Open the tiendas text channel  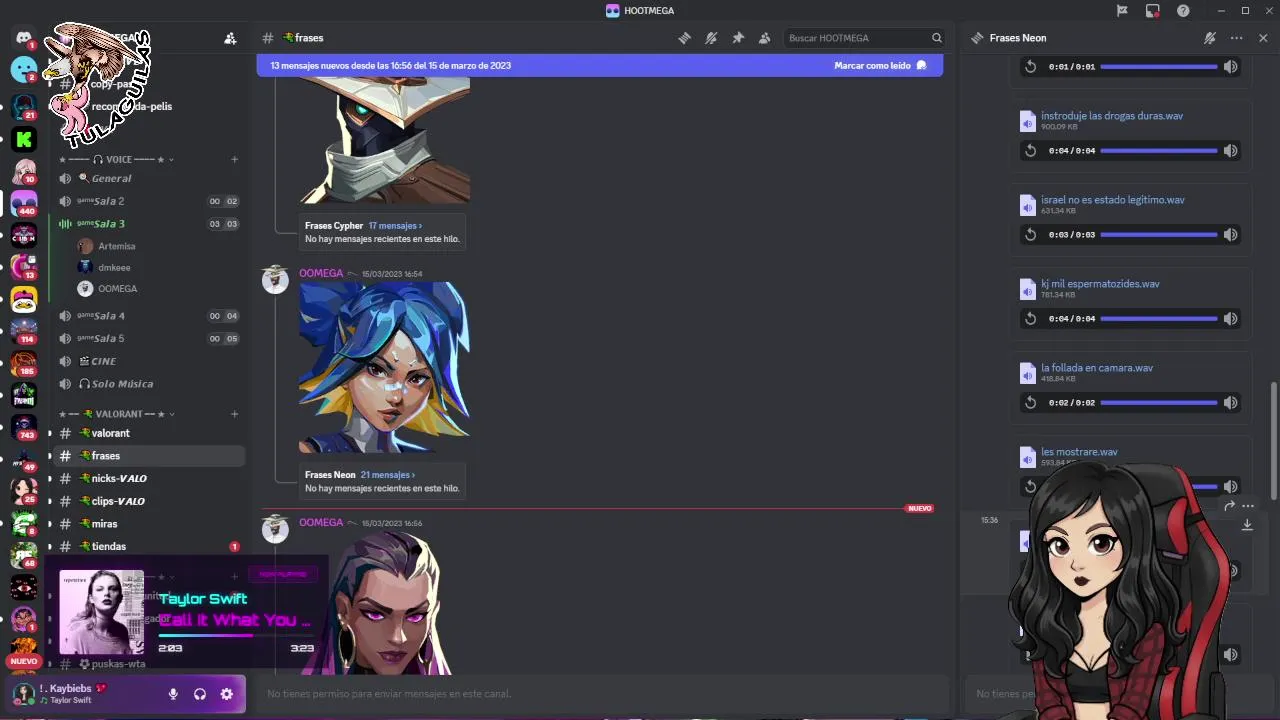pos(149,547)
